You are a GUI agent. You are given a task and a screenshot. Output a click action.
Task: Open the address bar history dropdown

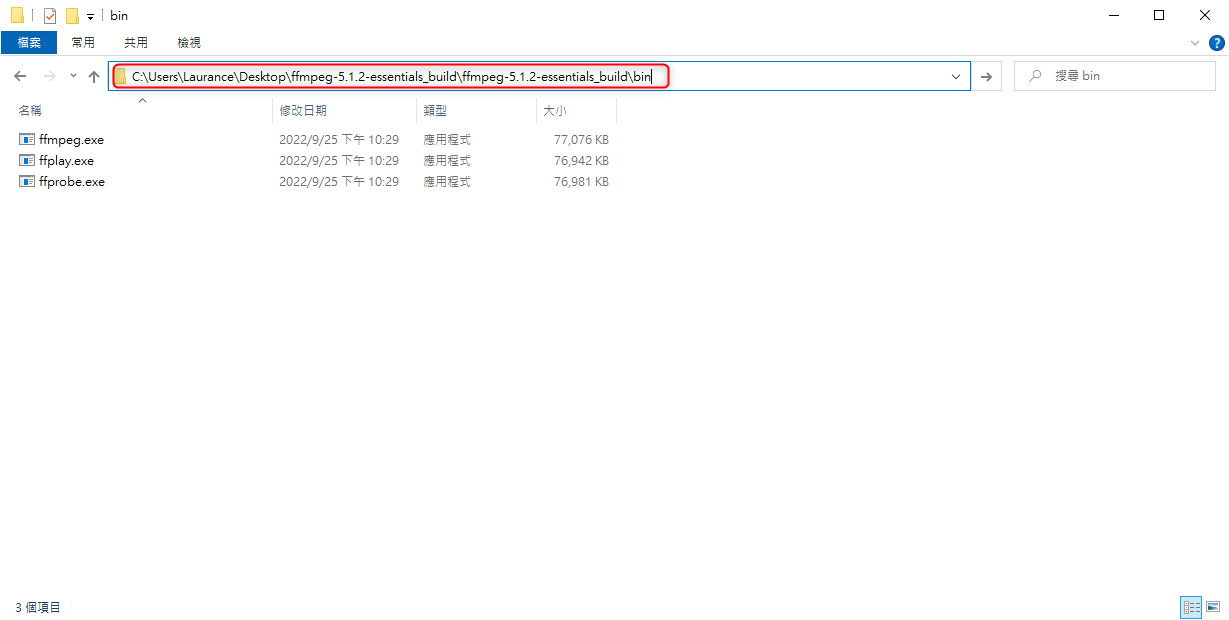point(956,76)
